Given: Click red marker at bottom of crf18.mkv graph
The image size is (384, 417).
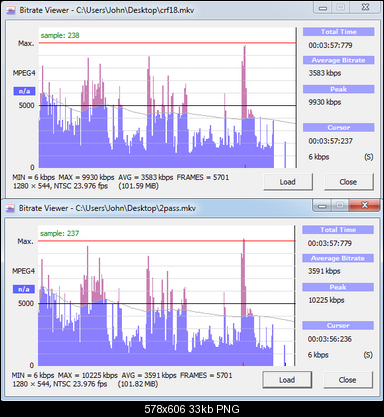Looking at the screenshot, I should click(x=245, y=166).
